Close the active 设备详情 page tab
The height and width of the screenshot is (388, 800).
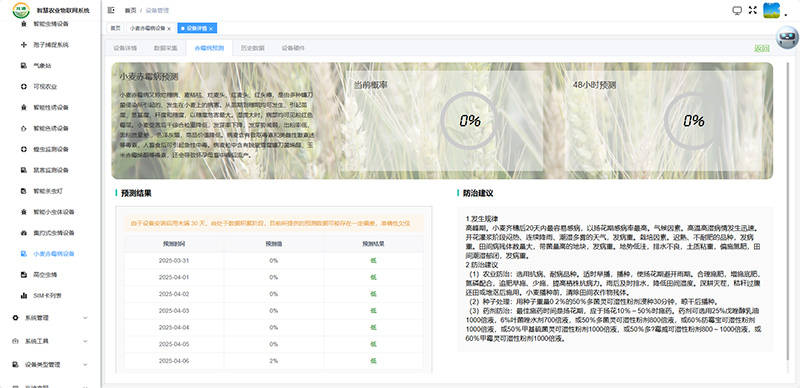(211, 29)
